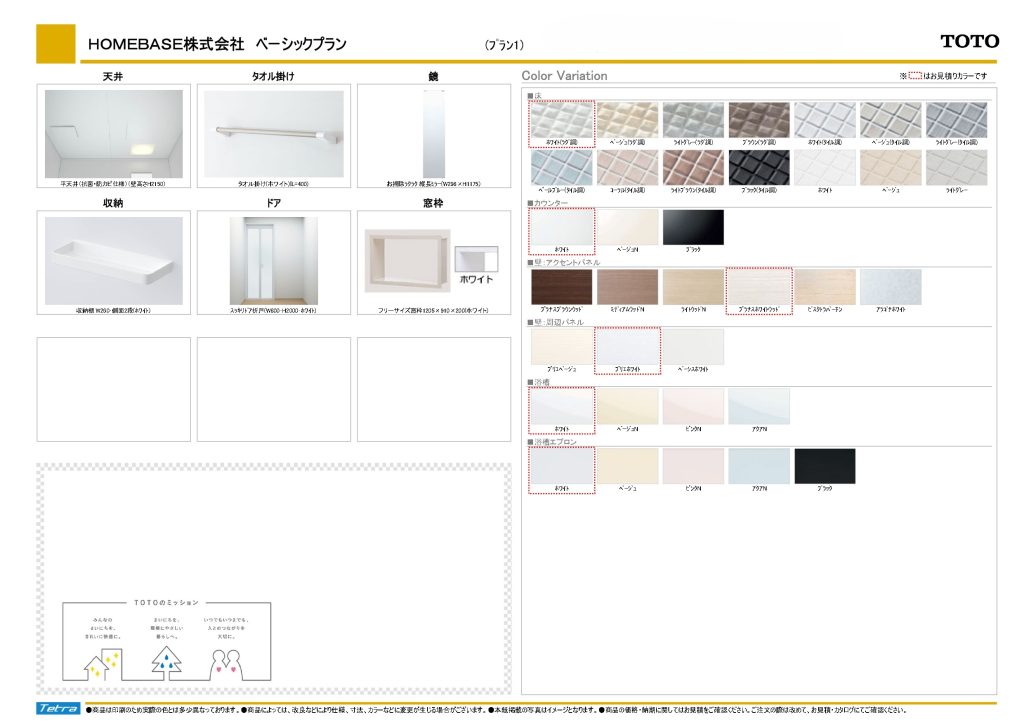Choose the black bathtub apron swatch
The image size is (1024, 724).
coord(825,466)
